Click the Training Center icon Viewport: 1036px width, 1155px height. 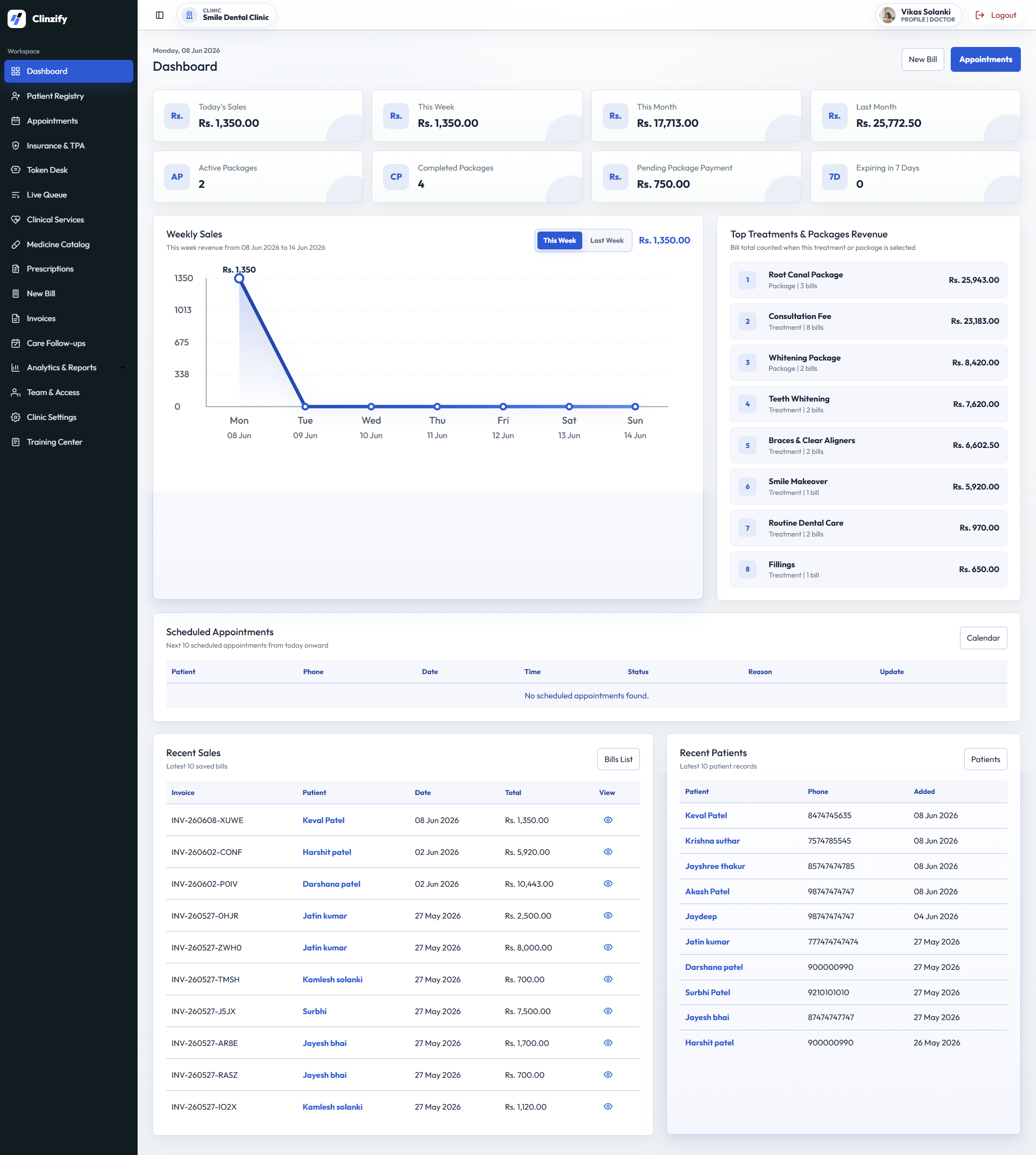click(x=16, y=441)
